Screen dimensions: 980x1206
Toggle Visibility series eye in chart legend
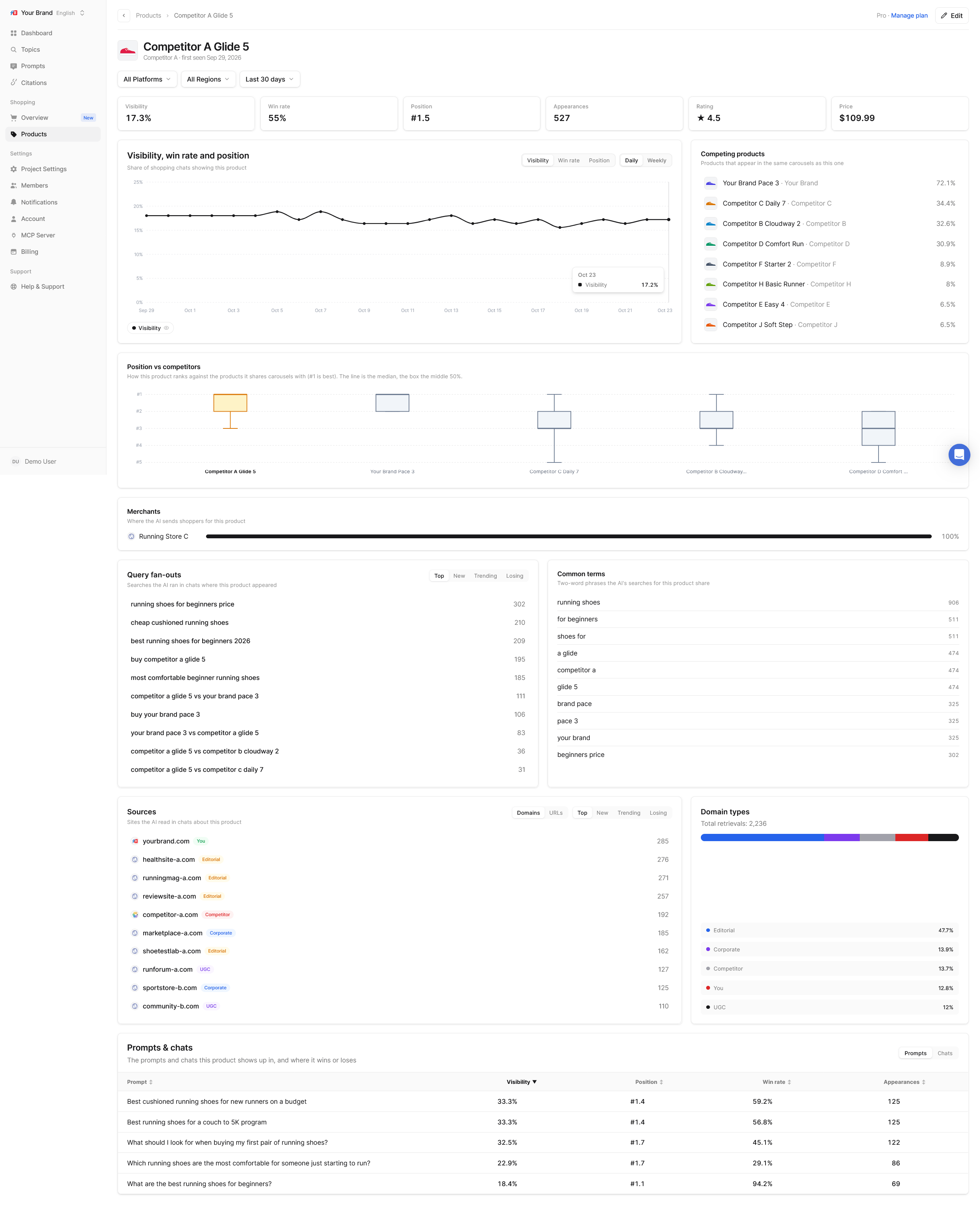167,328
